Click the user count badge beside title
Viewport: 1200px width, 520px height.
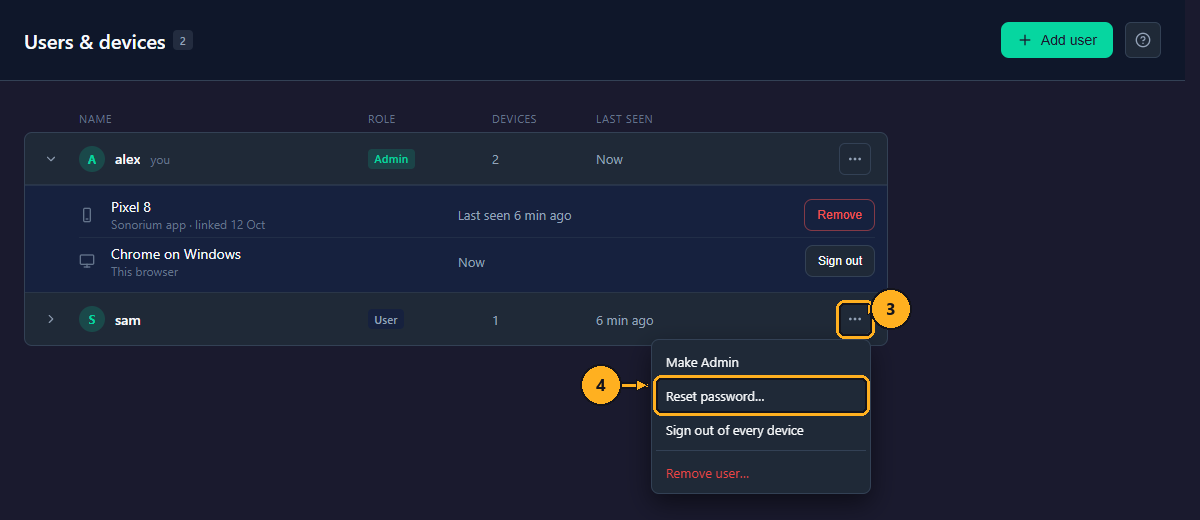point(183,40)
